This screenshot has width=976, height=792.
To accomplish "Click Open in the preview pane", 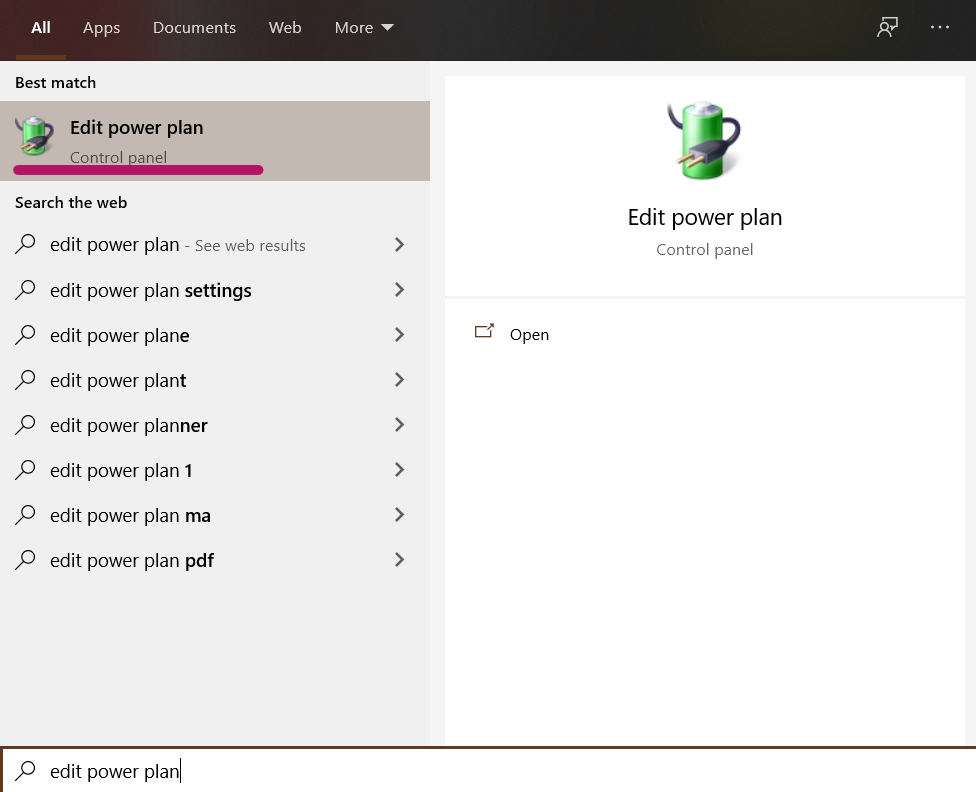I will pos(529,335).
